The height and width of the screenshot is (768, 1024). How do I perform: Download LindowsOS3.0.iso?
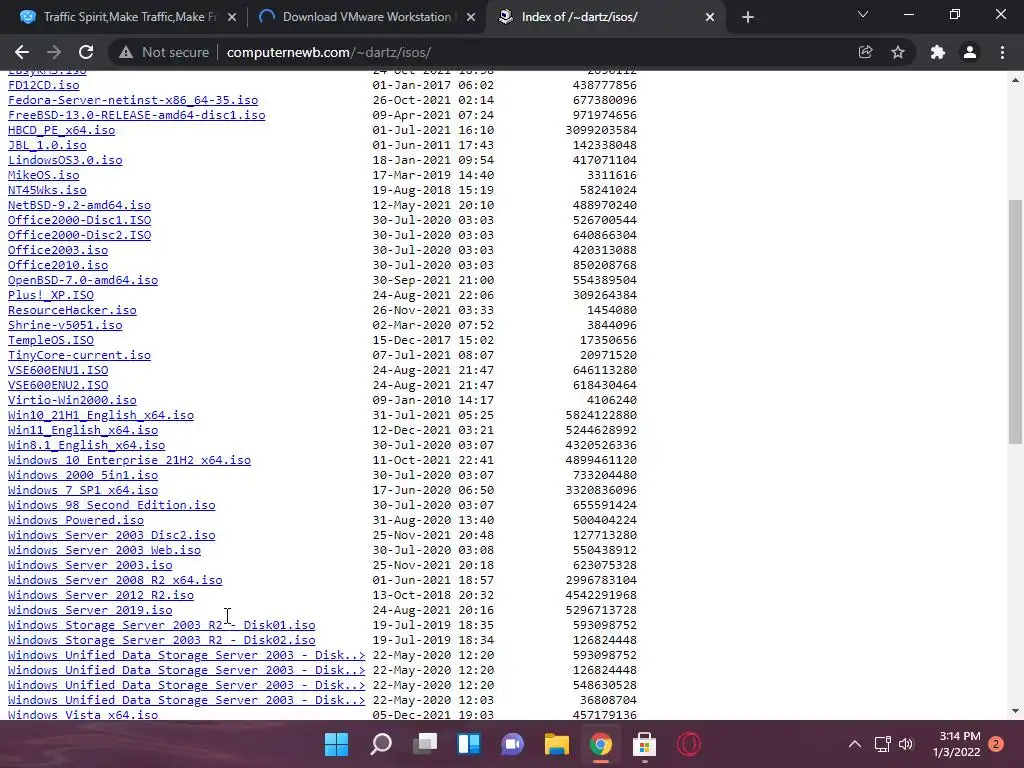click(x=65, y=160)
